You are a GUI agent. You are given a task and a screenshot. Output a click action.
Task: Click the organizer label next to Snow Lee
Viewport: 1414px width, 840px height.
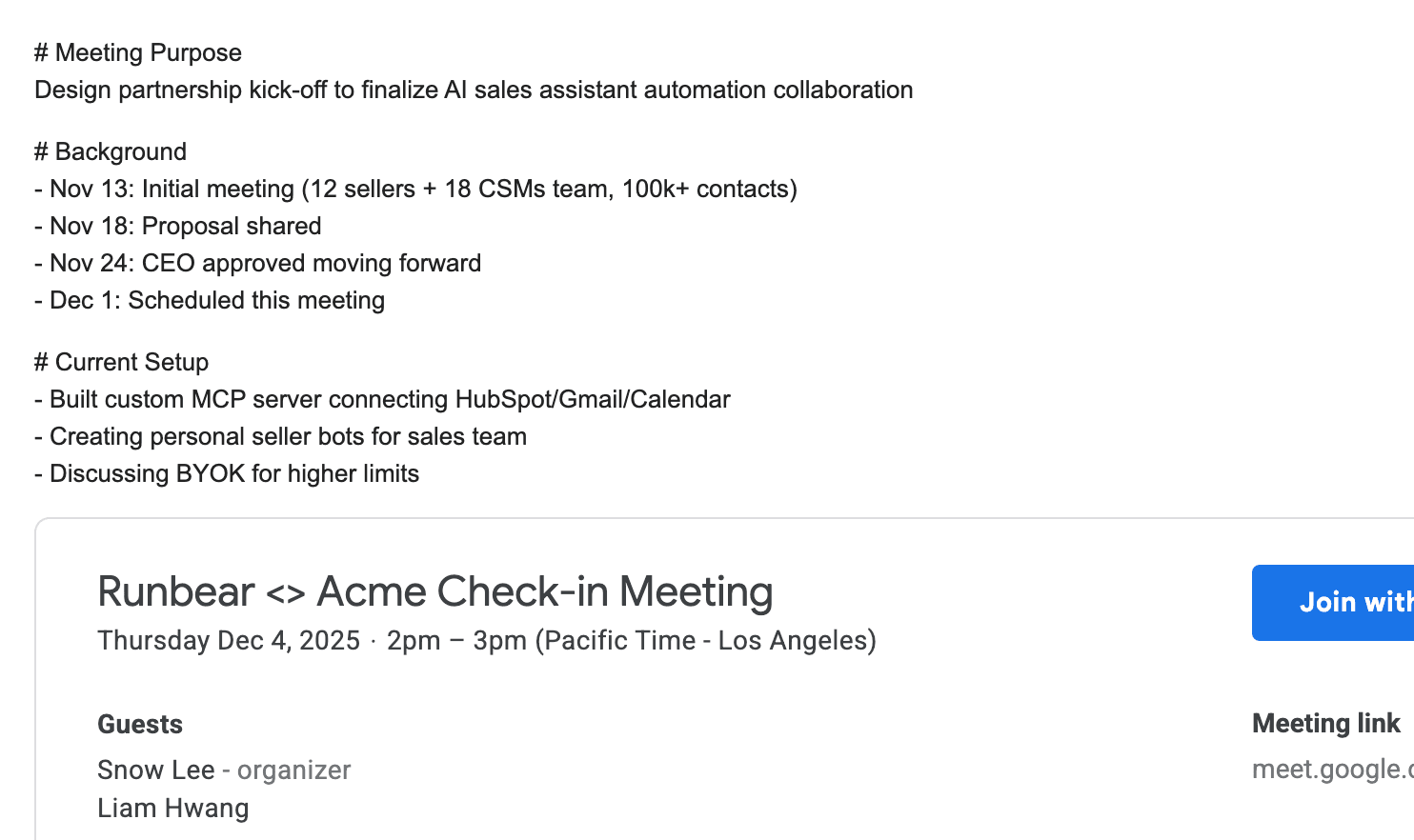tap(293, 770)
